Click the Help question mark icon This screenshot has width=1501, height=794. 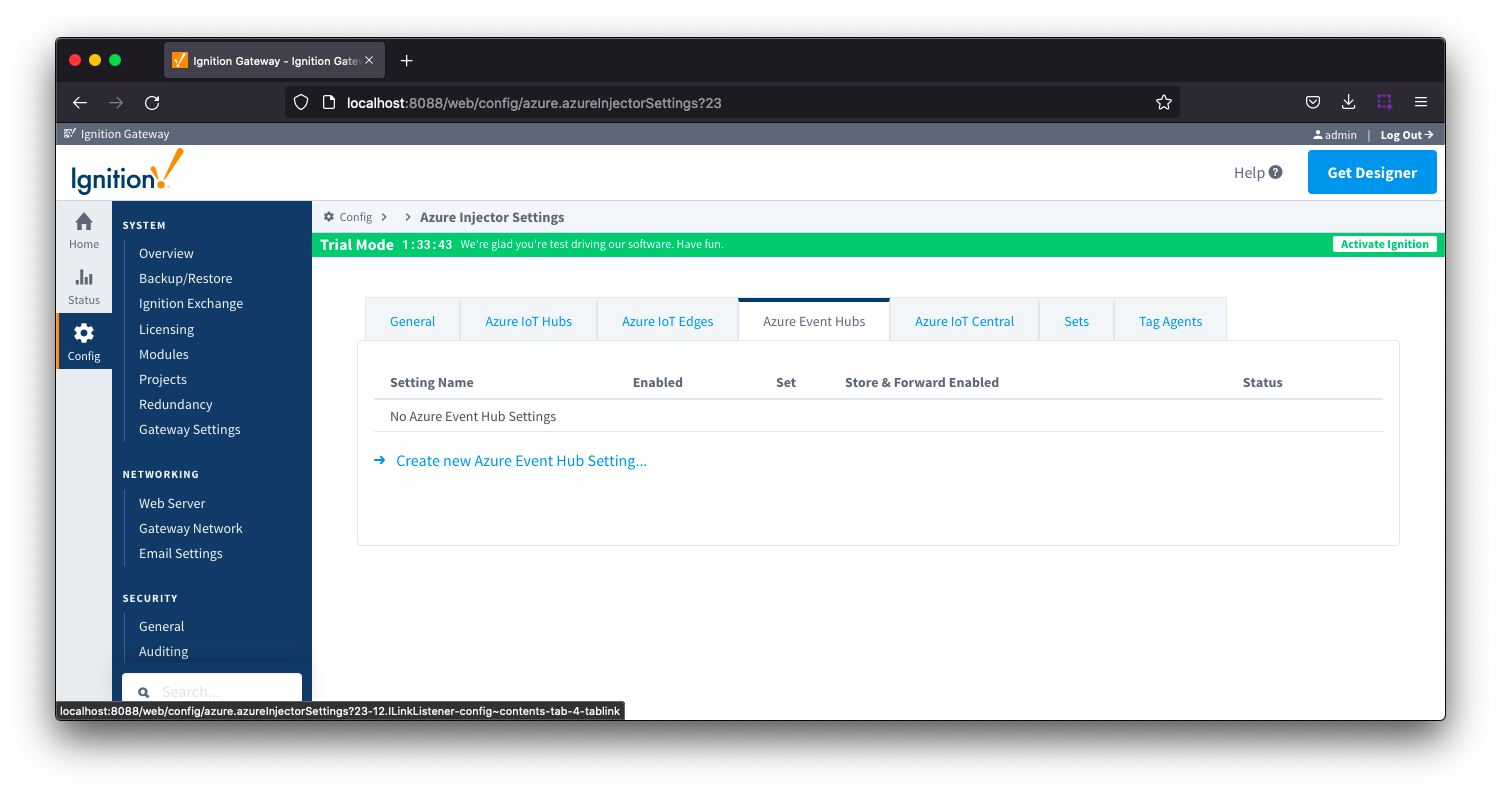1275,172
